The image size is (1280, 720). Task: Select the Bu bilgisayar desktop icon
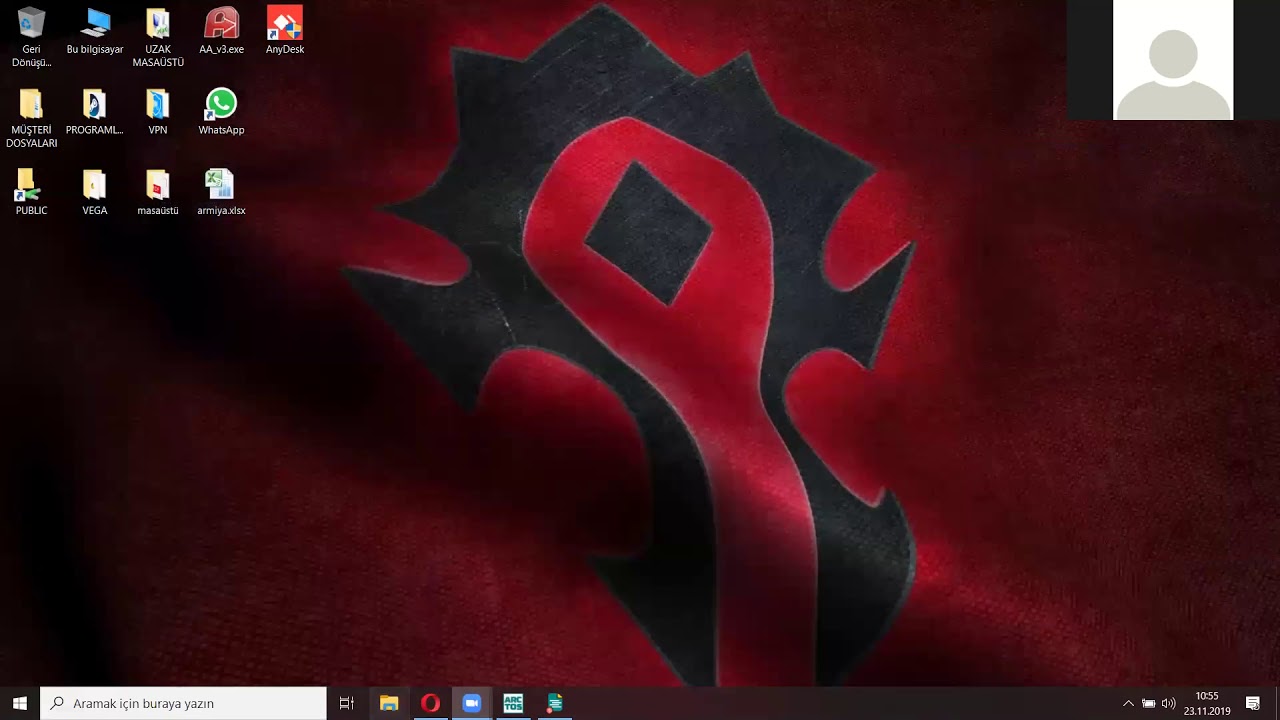coord(95,31)
